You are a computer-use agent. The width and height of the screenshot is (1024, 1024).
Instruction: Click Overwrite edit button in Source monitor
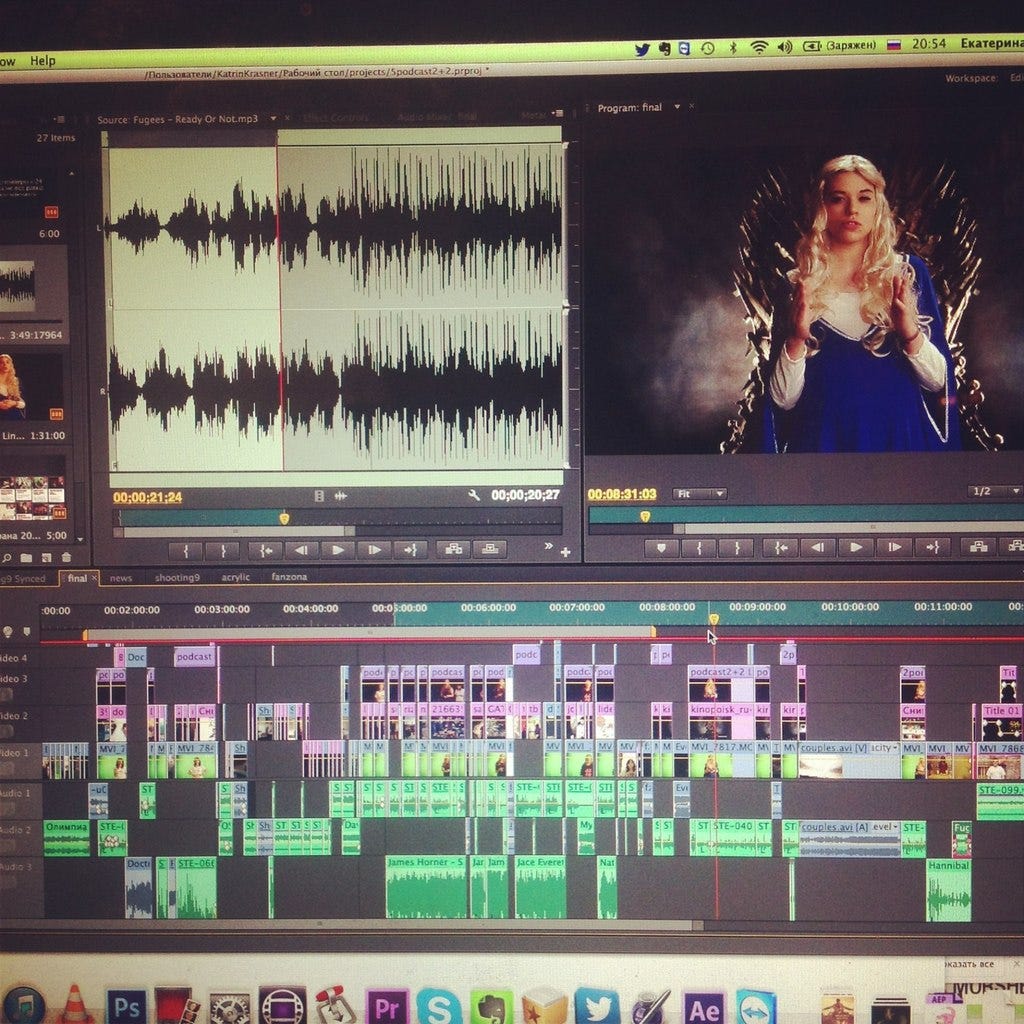pos(490,549)
